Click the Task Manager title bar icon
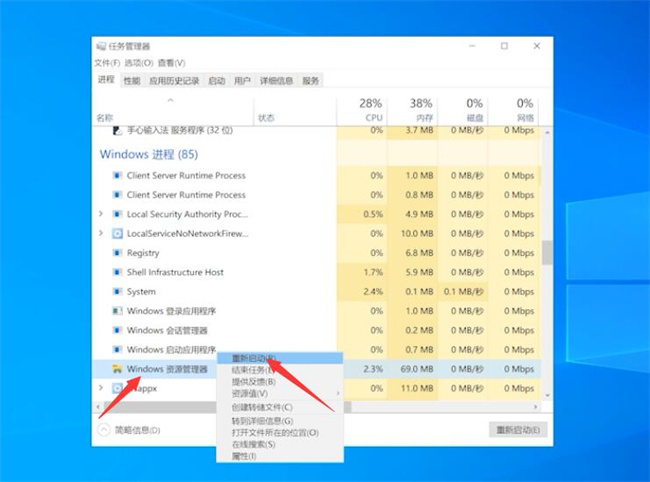Image resolution: width=650 pixels, height=482 pixels. [100, 46]
